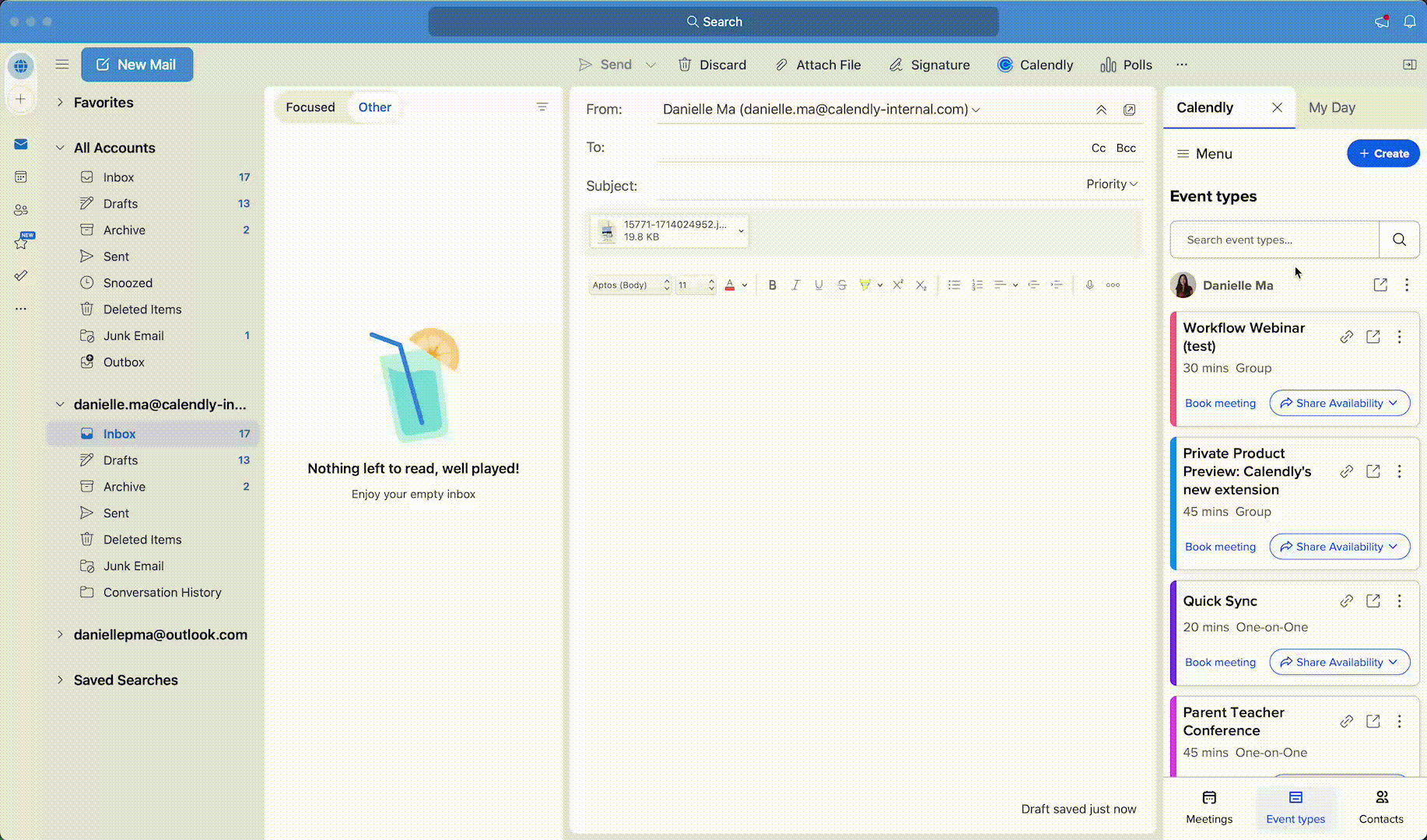Viewport: 1427px width, 840px height.
Task: Click the font size stepper field
Action: (696, 285)
